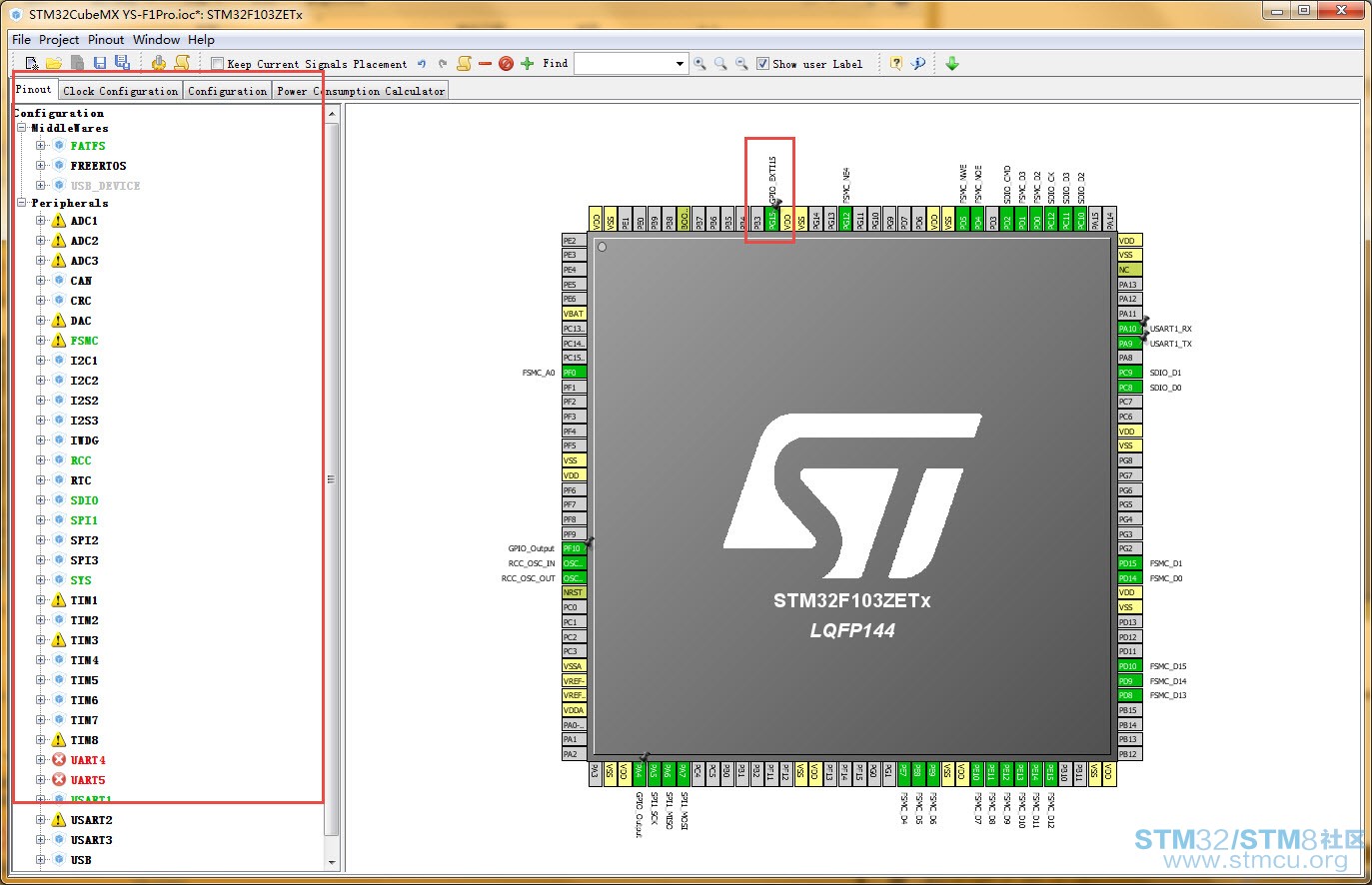This screenshot has height=885, width=1372.
Task: Click the IWDG peripheral row
Action: 84,441
